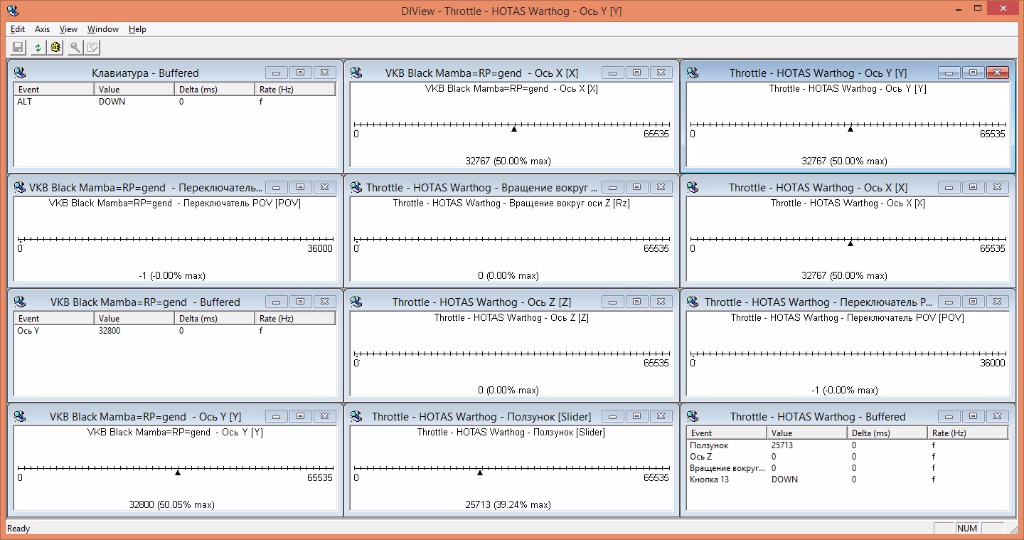Click the Клавиатура - Buffered title bar
The width and height of the screenshot is (1024, 540).
click(145, 72)
